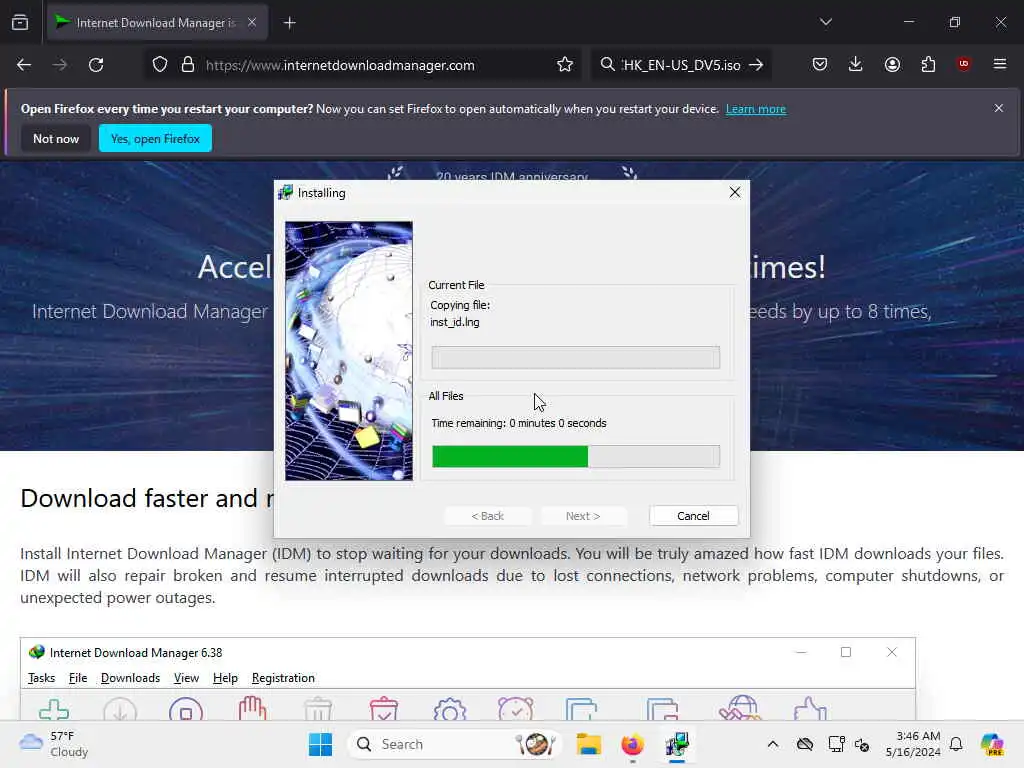Viewport: 1024px width, 768px height.
Task: Open the File menu in IDM screenshot
Action: (x=78, y=678)
